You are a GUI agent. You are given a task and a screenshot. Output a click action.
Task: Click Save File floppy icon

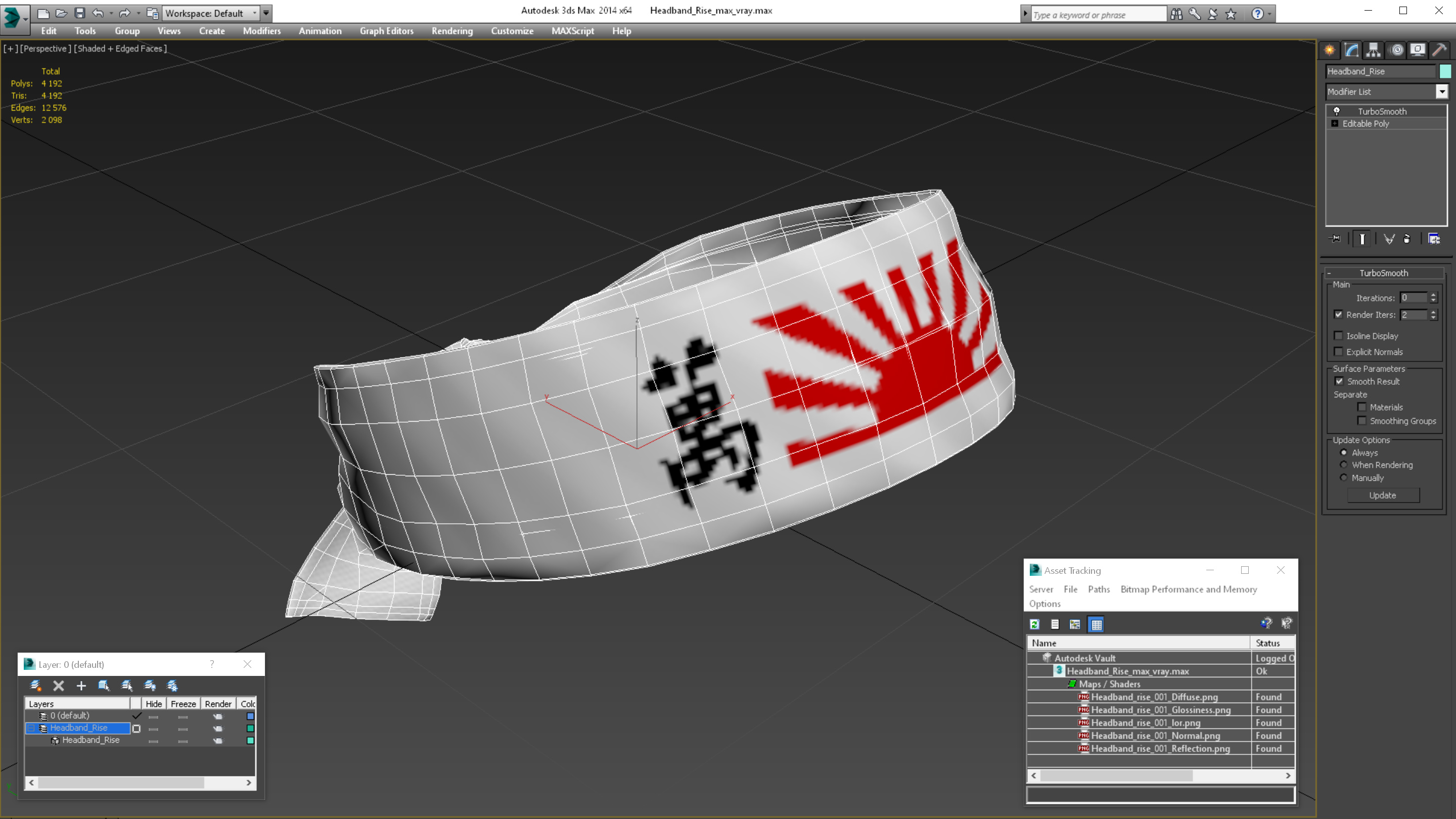click(x=80, y=13)
